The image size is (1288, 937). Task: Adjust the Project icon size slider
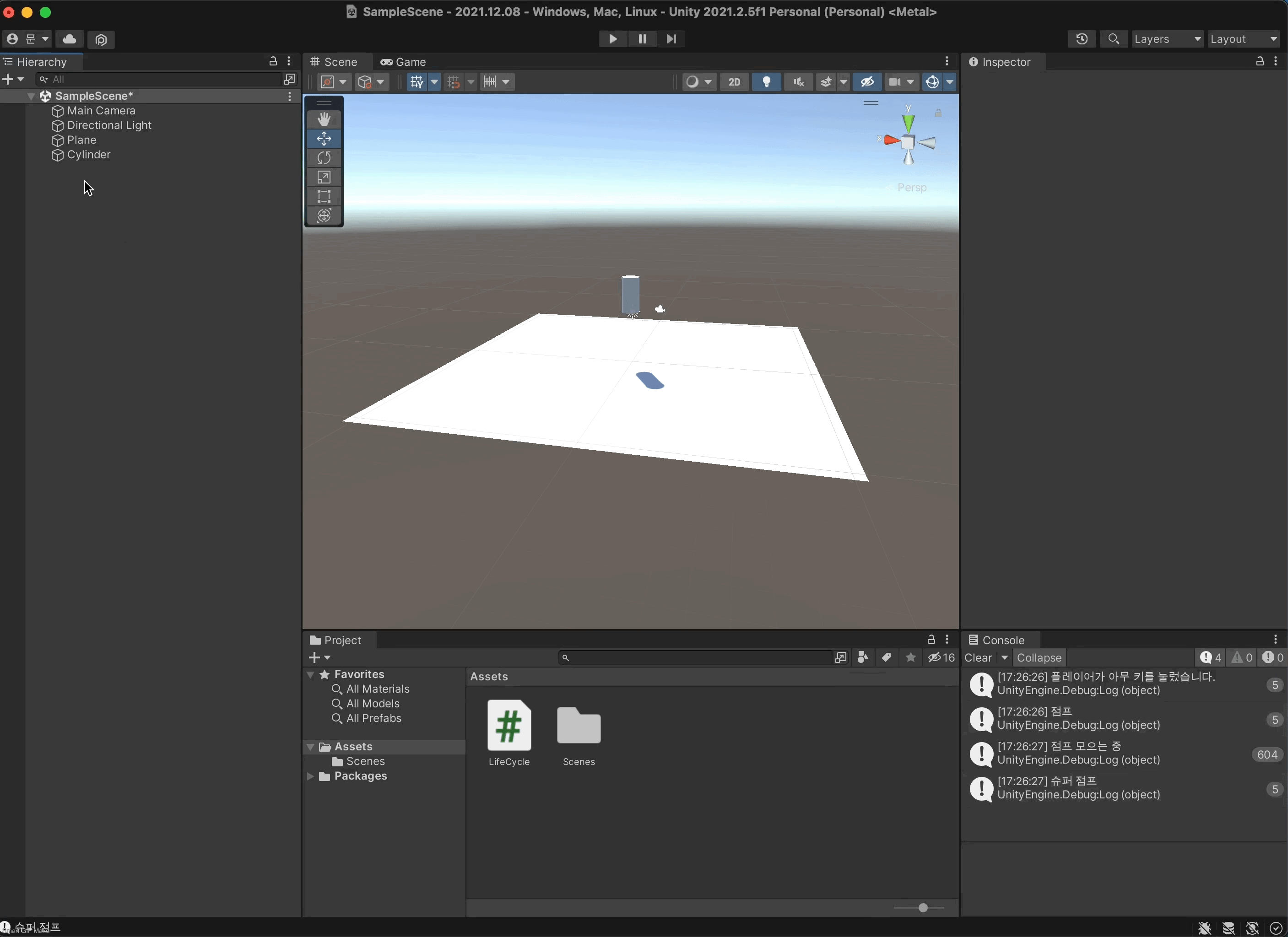(923, 907)
